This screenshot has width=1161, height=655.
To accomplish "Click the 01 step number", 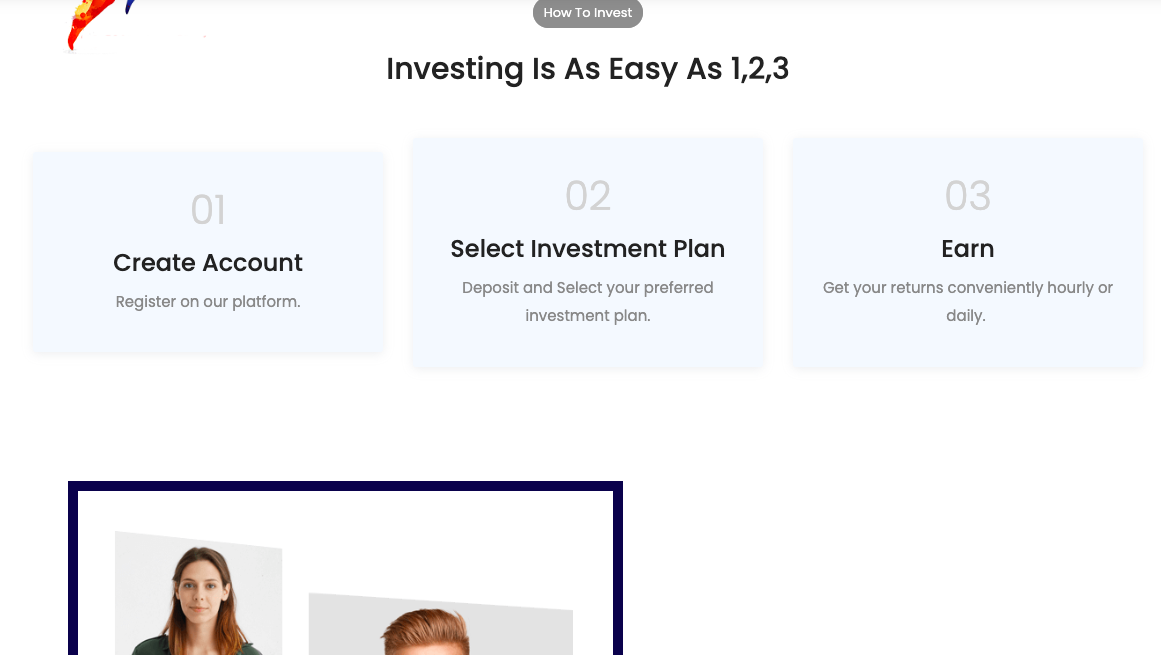I will pyautogui.click(x=208, y=209).
